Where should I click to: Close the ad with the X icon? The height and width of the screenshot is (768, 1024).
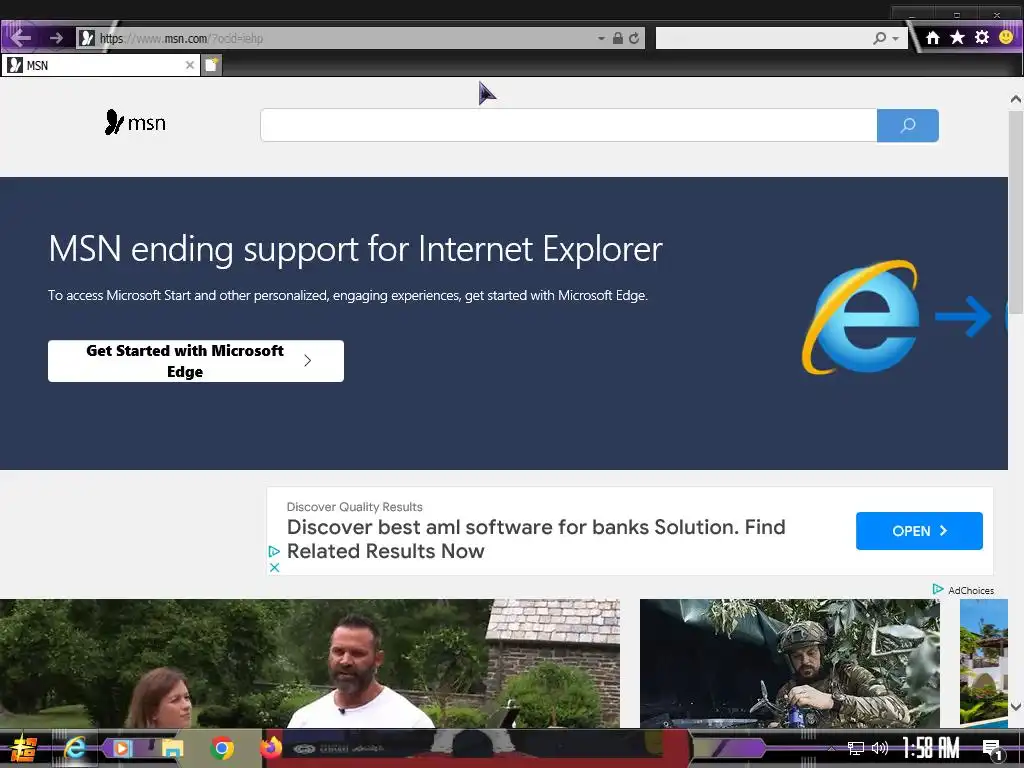tap(274, 568)
